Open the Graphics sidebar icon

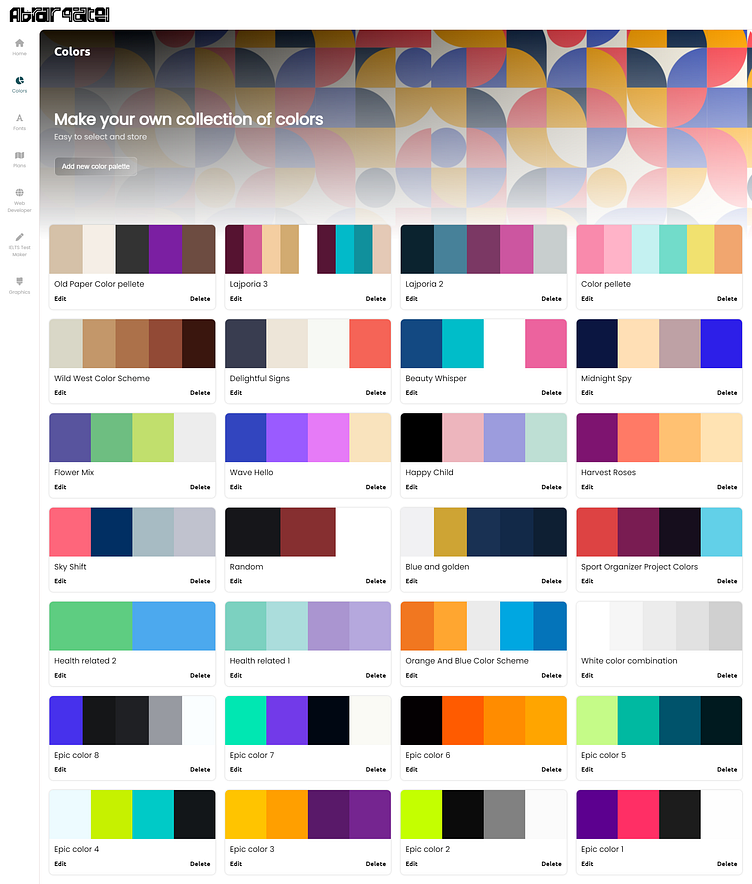pyautogui.click(x=19, y=281)
